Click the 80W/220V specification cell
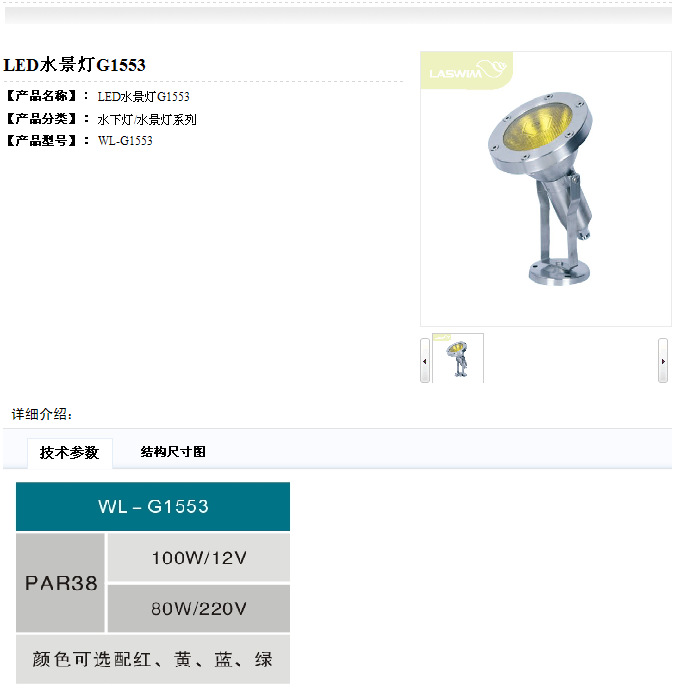The height and width of the screenshot is (688, 683). click(199, 609)
